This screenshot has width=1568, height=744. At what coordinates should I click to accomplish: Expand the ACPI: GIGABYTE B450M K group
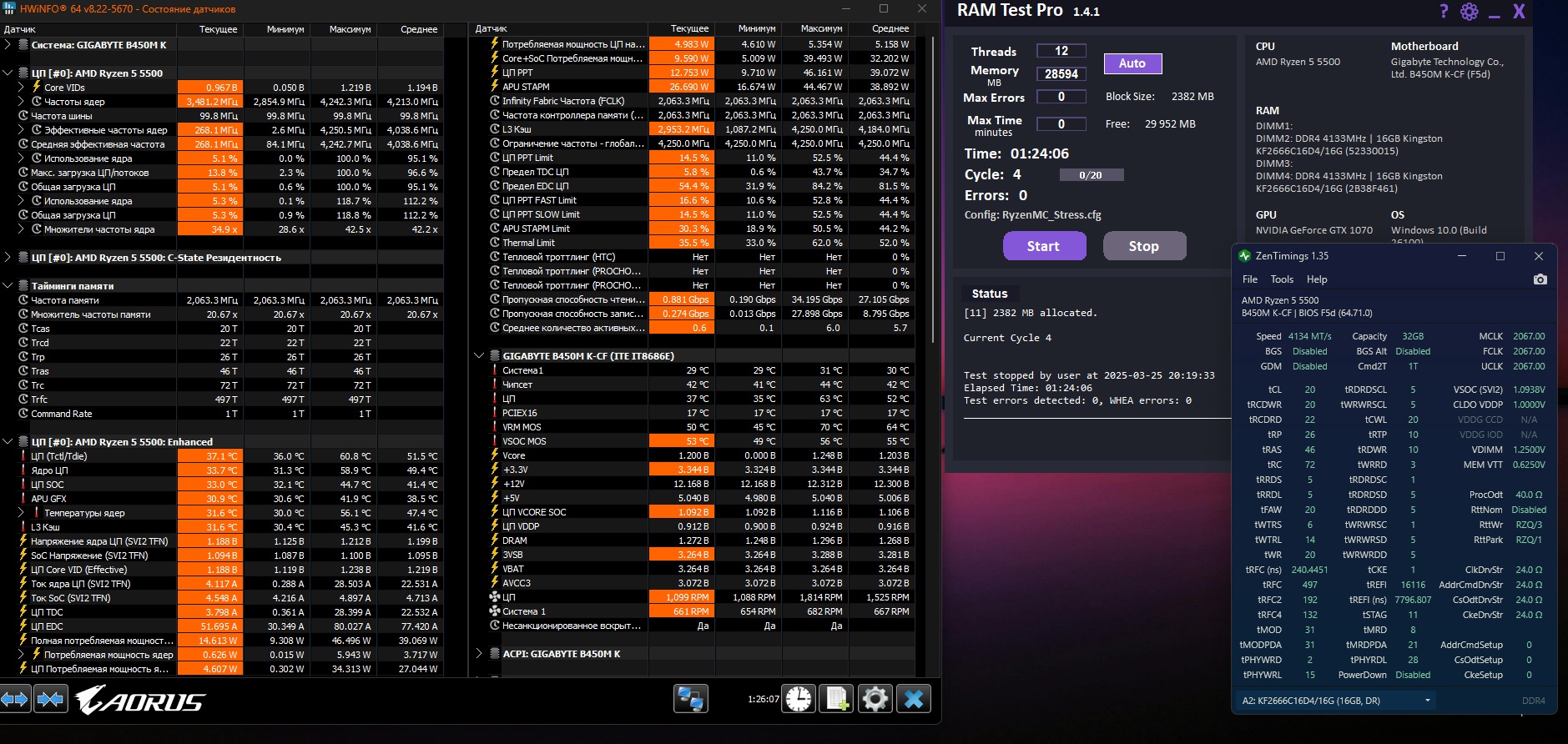click(479, 654)
